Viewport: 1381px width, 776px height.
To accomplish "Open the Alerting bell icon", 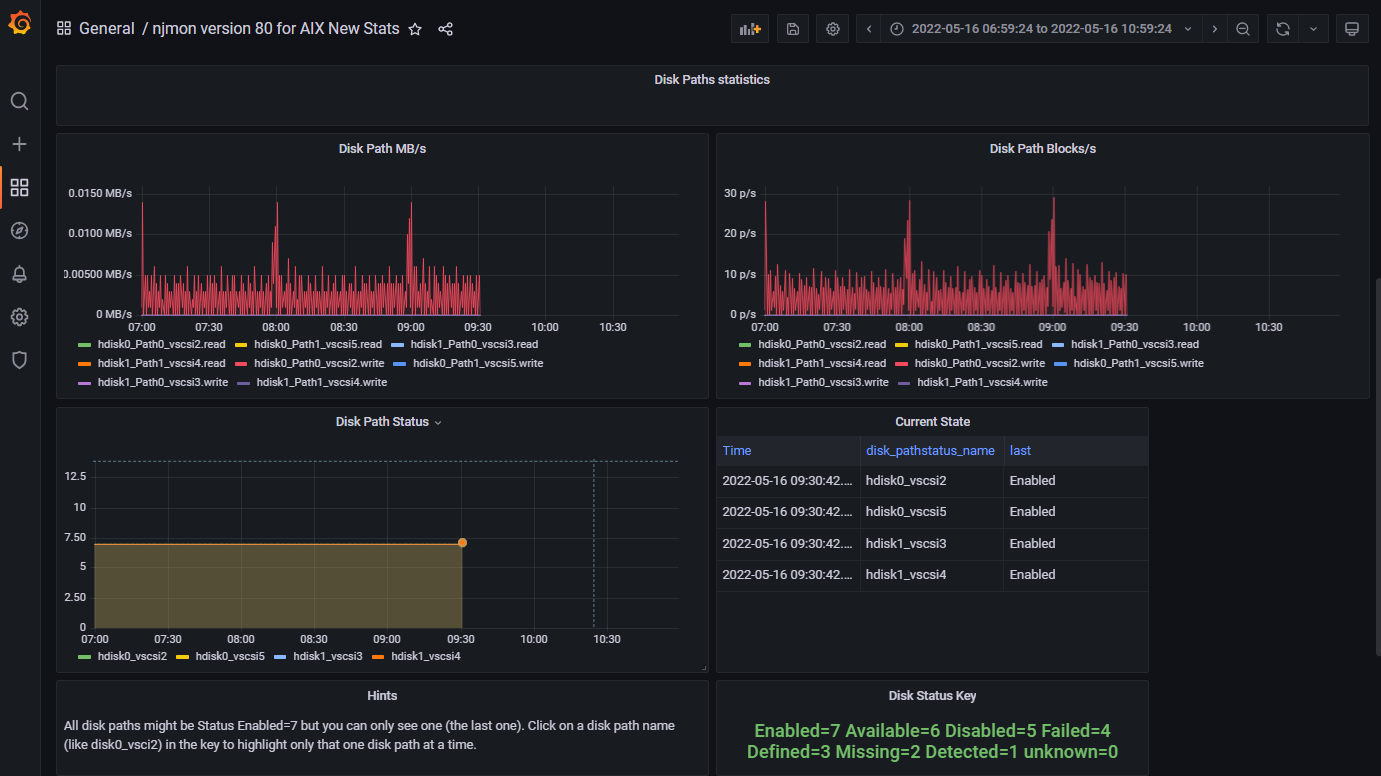I will click(x=19, y=274).
